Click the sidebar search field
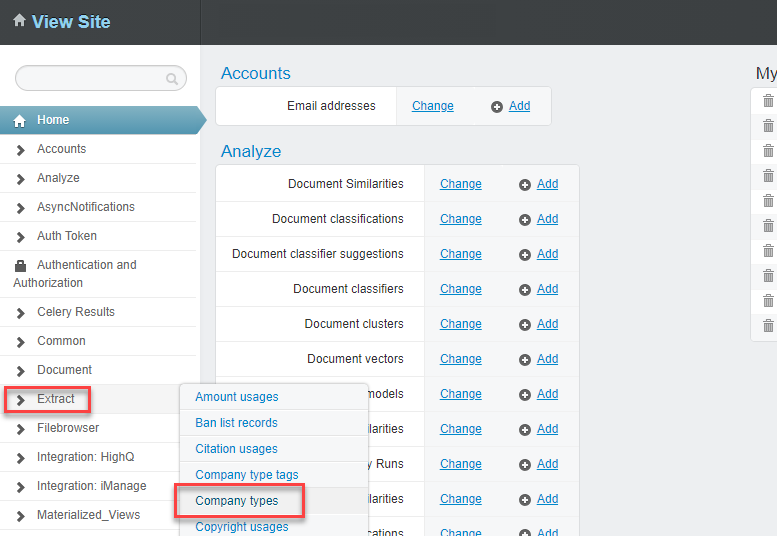777x536 pixels. pyautogui.click(x=101, y=78)
